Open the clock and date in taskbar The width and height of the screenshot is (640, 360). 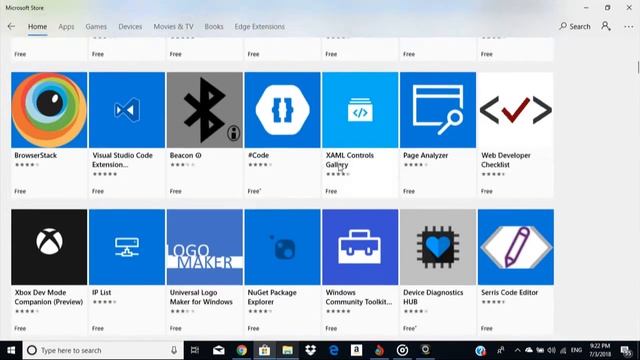click(600, 350)
